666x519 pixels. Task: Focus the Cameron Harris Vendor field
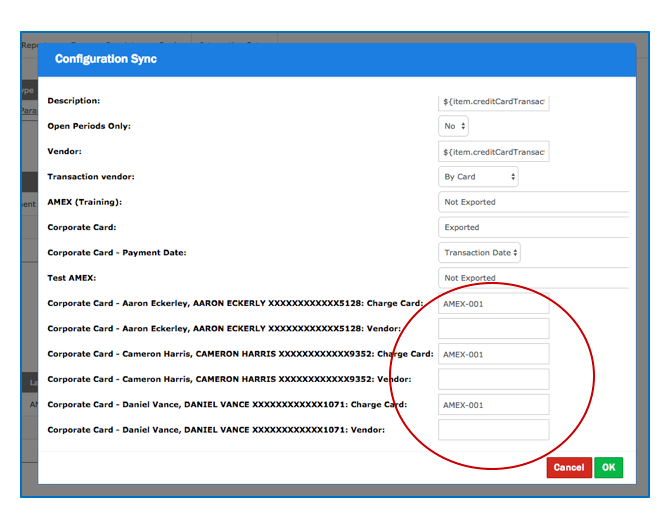click(494, 379)
